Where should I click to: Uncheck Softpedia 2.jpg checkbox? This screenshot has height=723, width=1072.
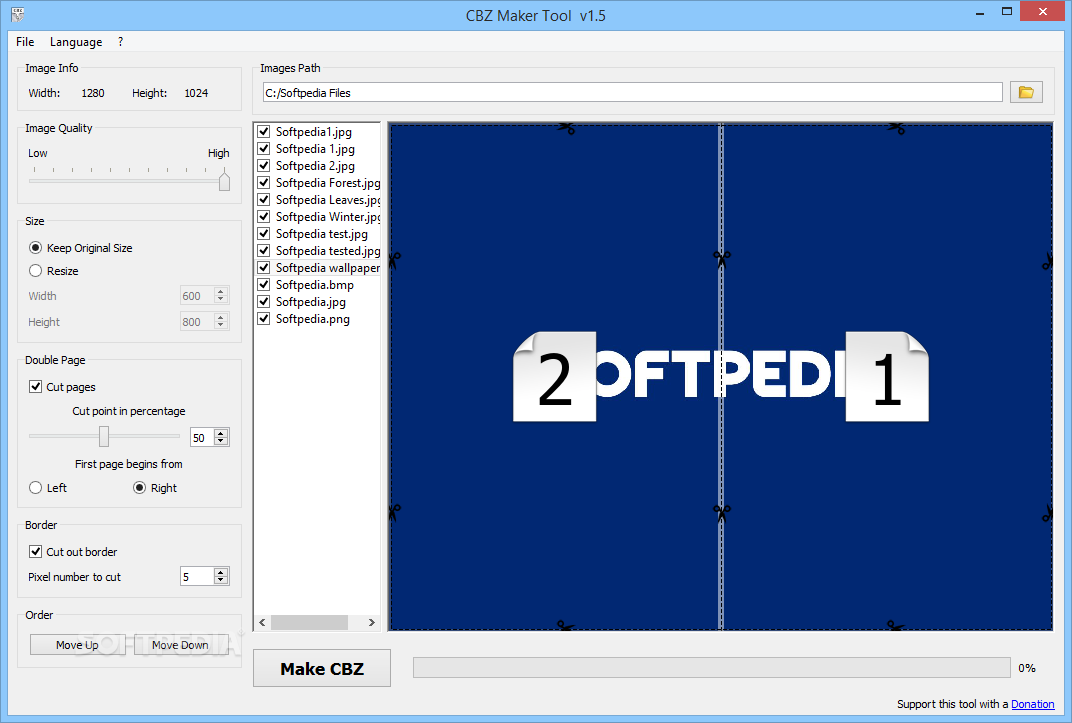coord(264,165)
